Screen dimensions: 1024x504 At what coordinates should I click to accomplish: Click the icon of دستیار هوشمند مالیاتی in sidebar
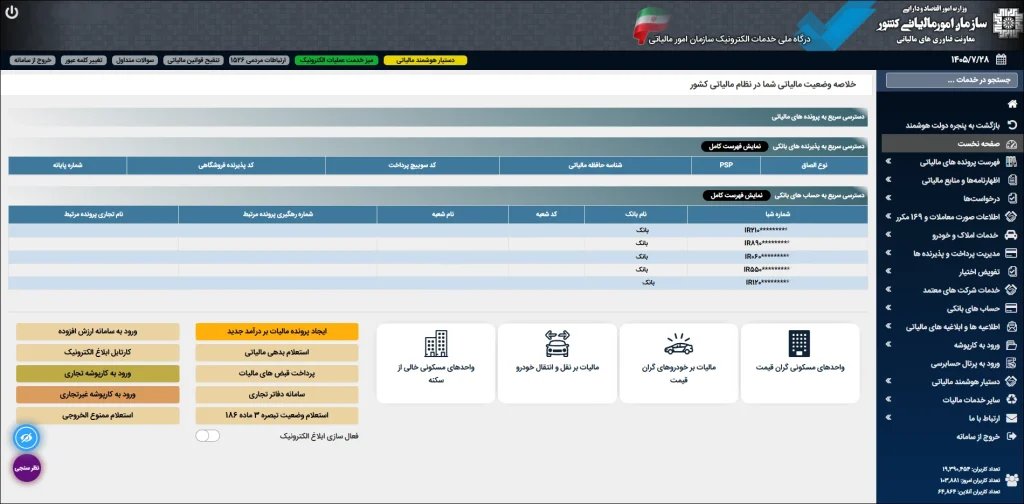(1012, 381)
